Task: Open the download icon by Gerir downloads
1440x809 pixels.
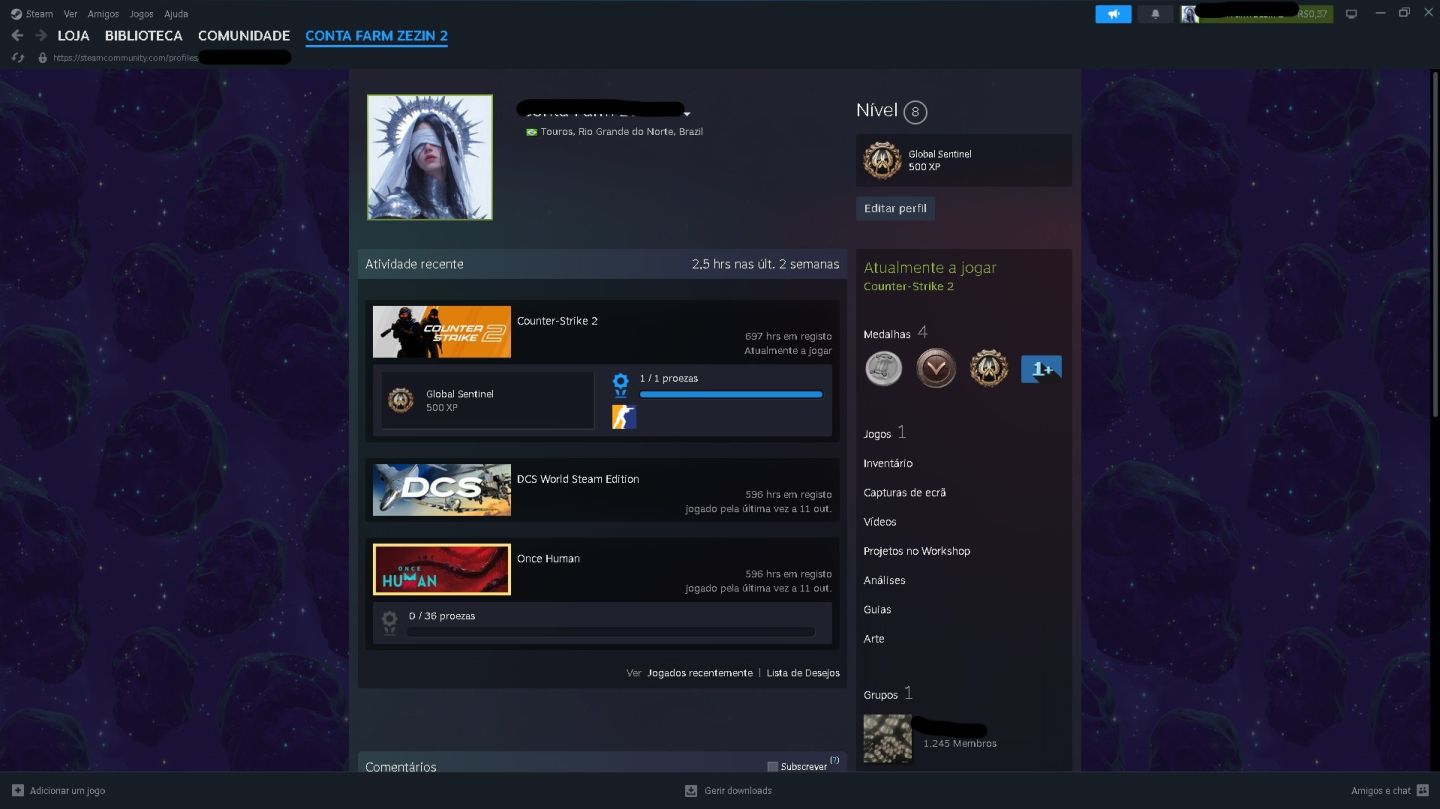Action: (691, 790)
